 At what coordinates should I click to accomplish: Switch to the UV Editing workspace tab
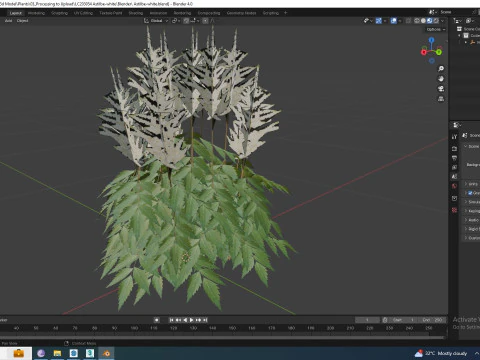click(83, 13)
